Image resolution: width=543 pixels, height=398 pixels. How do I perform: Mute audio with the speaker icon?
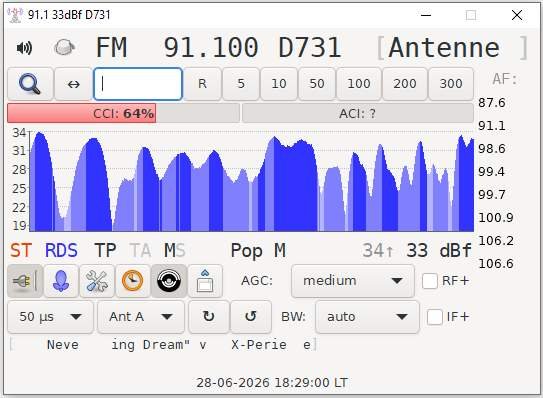(x=25, y=48)
